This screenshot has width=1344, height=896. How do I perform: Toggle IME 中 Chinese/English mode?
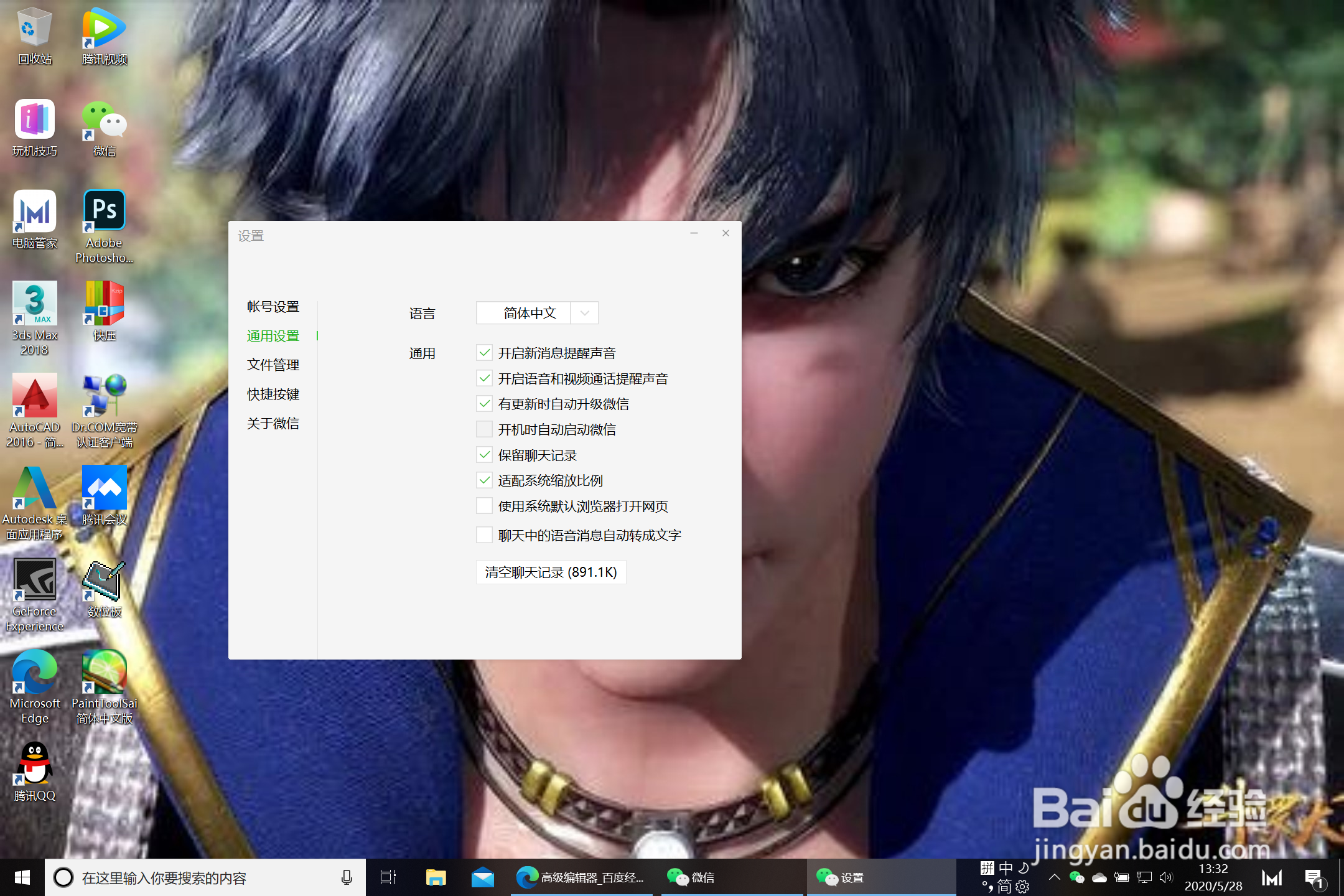(x=1006, y=868)
